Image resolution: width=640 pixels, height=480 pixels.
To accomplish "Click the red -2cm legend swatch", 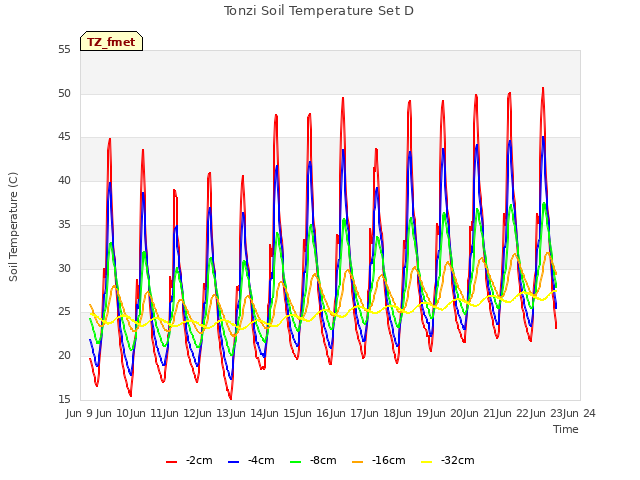I will pos(171,462).
